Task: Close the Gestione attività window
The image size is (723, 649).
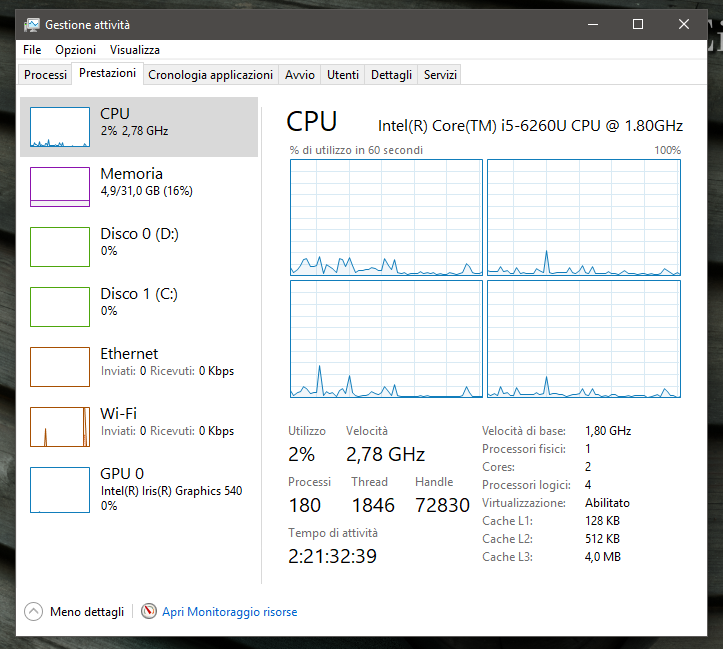Action: pyautogui.click(x=684, y=24)
